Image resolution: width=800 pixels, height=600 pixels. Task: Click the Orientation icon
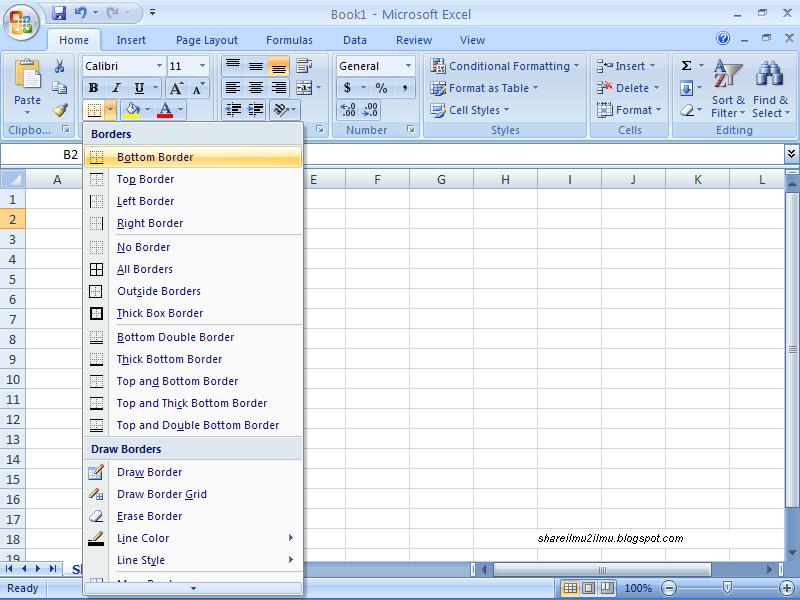[282, 110]
